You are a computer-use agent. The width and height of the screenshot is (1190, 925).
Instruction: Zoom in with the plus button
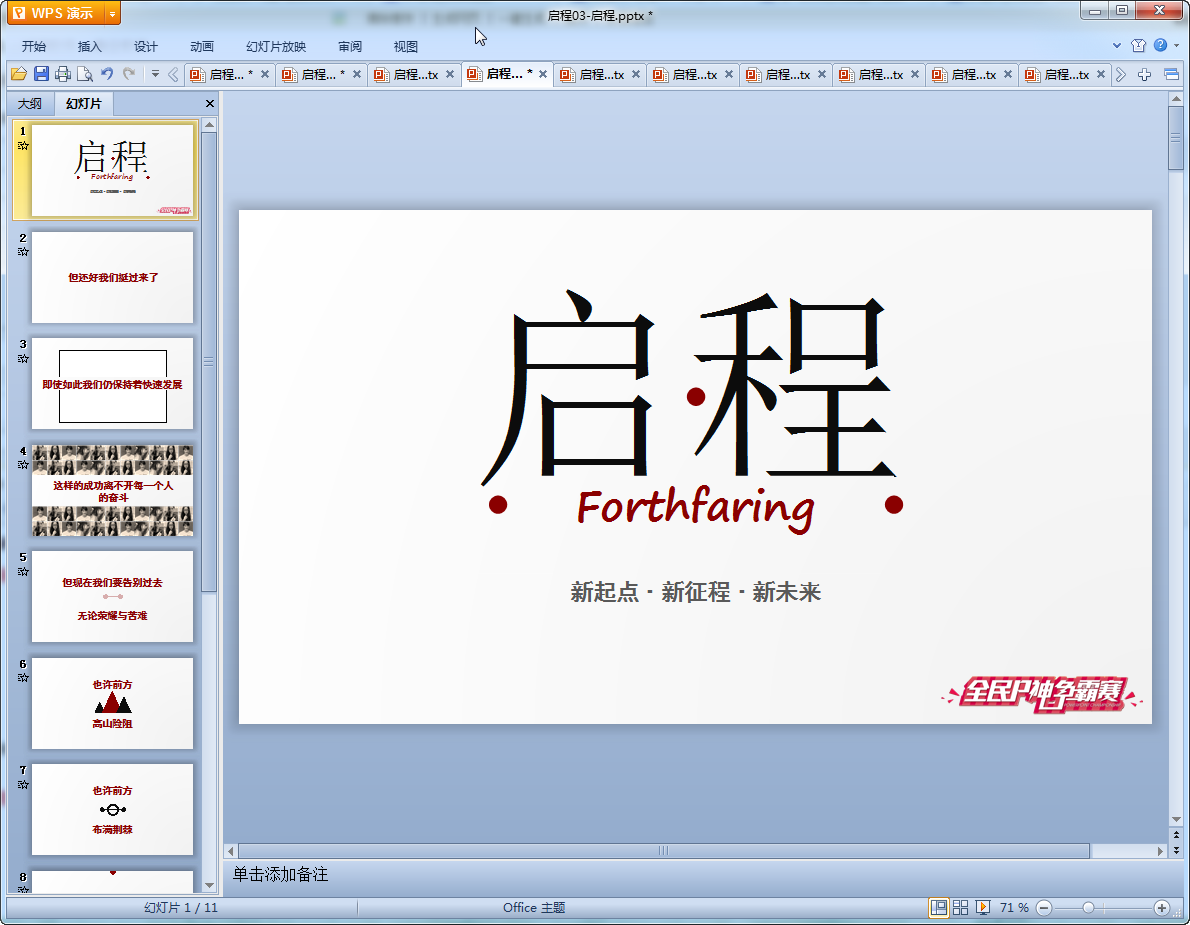coord(1161,908)
